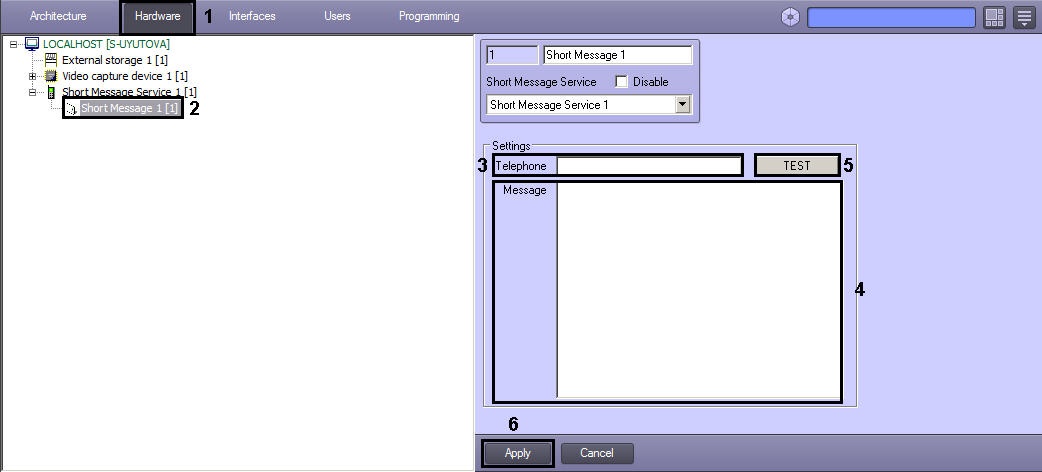The image size is (1042, 472).
Task: Click the Short Message 1 item icon
Action: (72, 108)
